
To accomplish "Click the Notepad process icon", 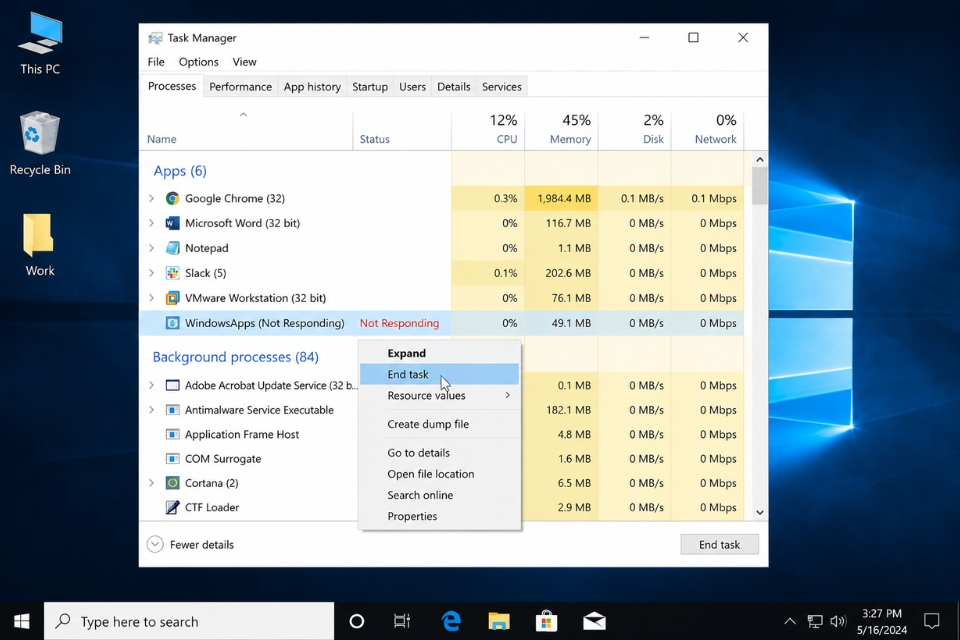I will click(x=173, y=248).
